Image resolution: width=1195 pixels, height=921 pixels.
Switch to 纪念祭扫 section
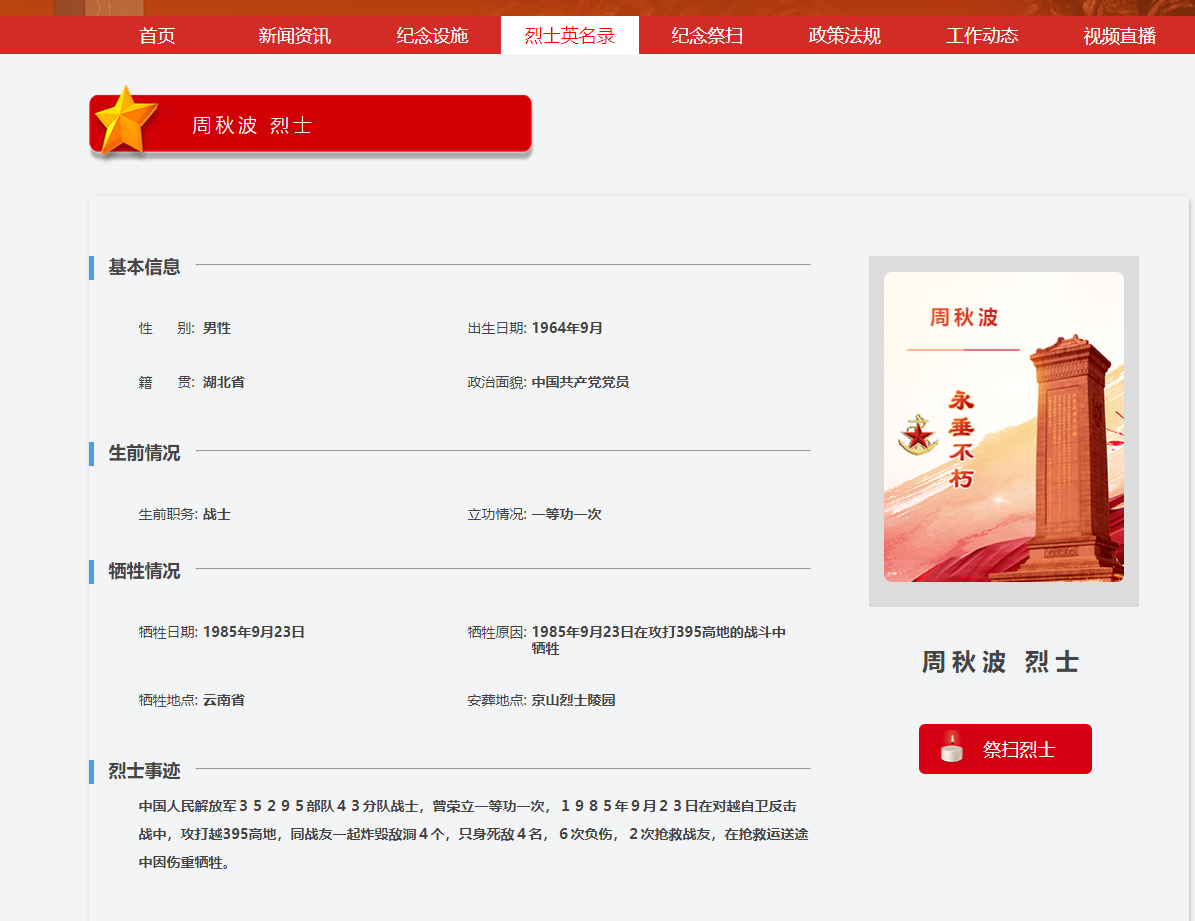point(707,36)
